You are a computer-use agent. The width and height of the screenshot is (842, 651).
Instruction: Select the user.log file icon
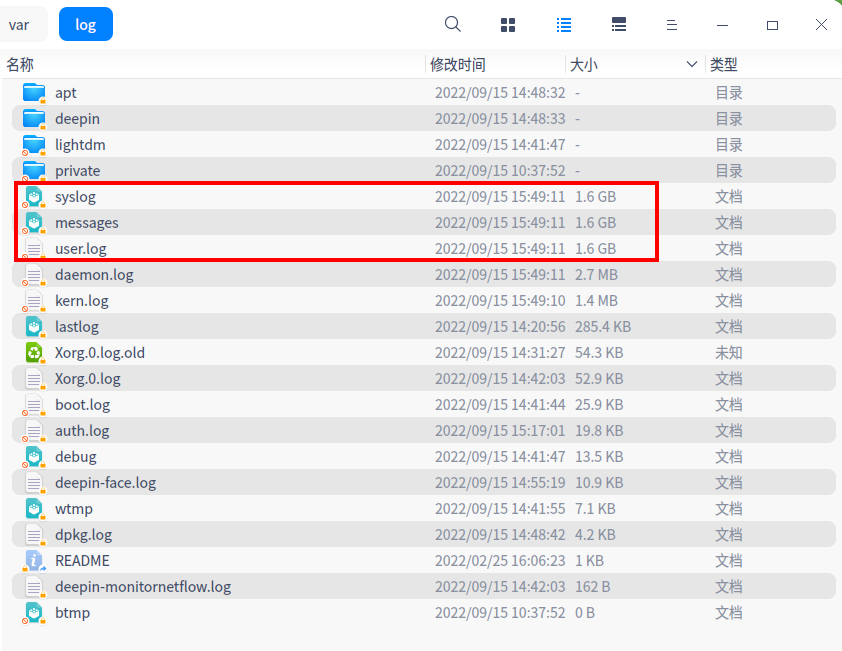(34, 249)
